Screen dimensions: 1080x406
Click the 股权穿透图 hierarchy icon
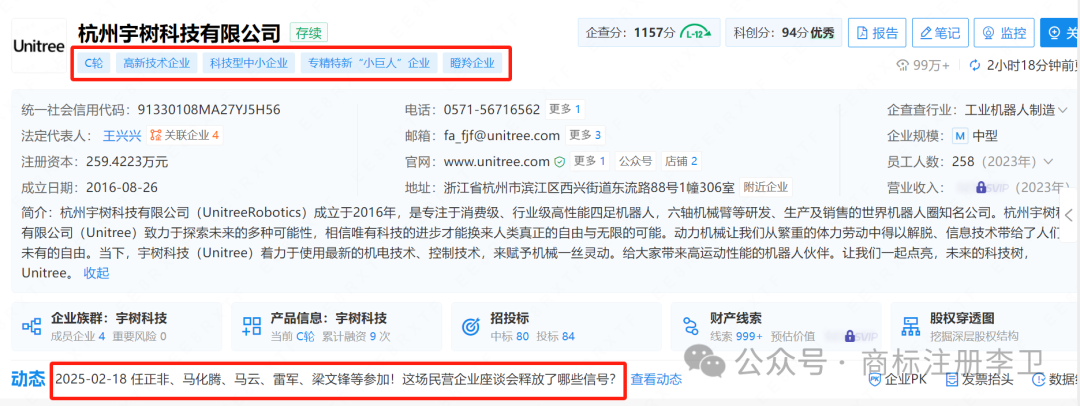(911, 326)
